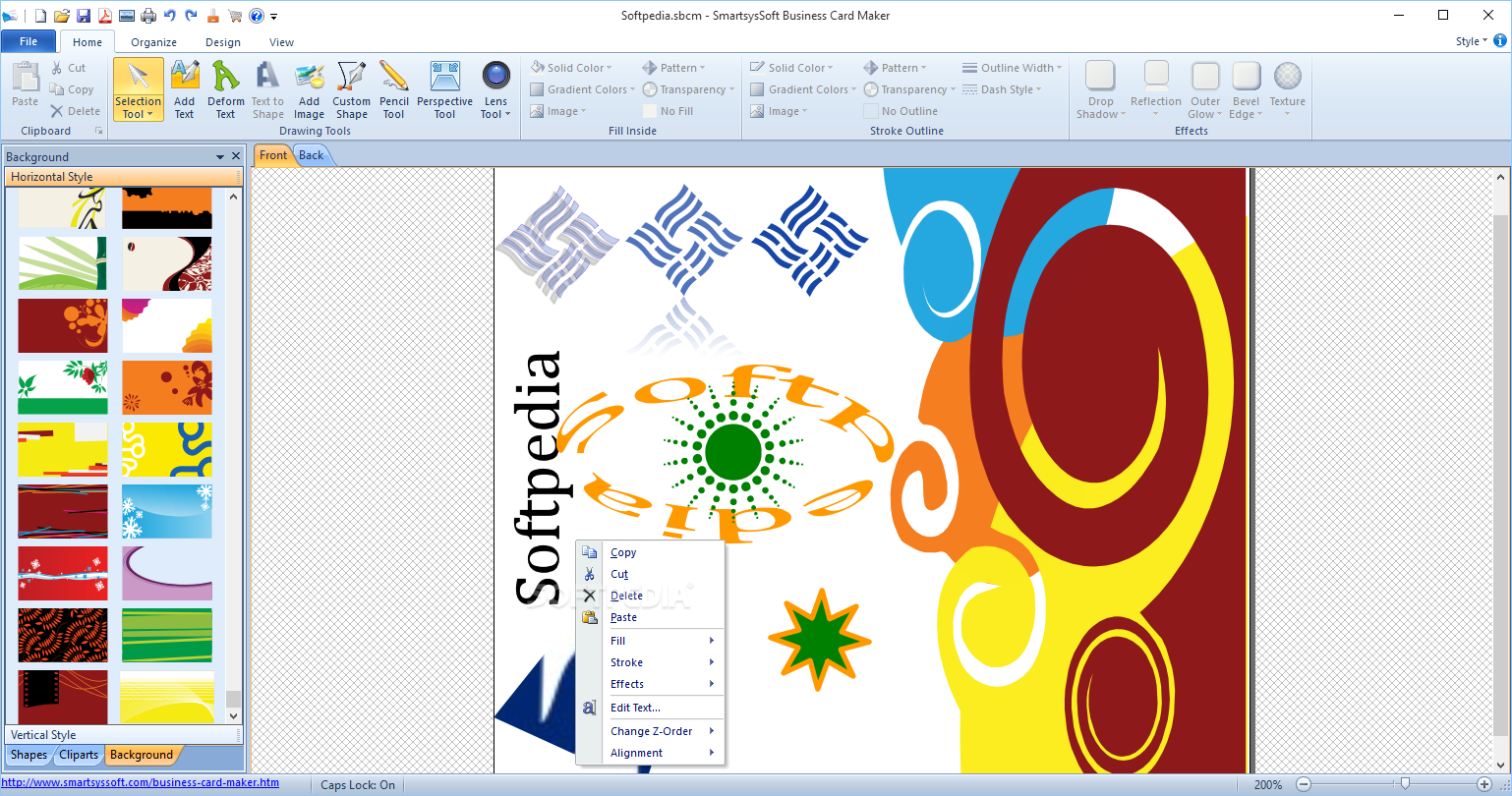
Task: Activate the Pencil Tool
Action: tap(394, 89)
